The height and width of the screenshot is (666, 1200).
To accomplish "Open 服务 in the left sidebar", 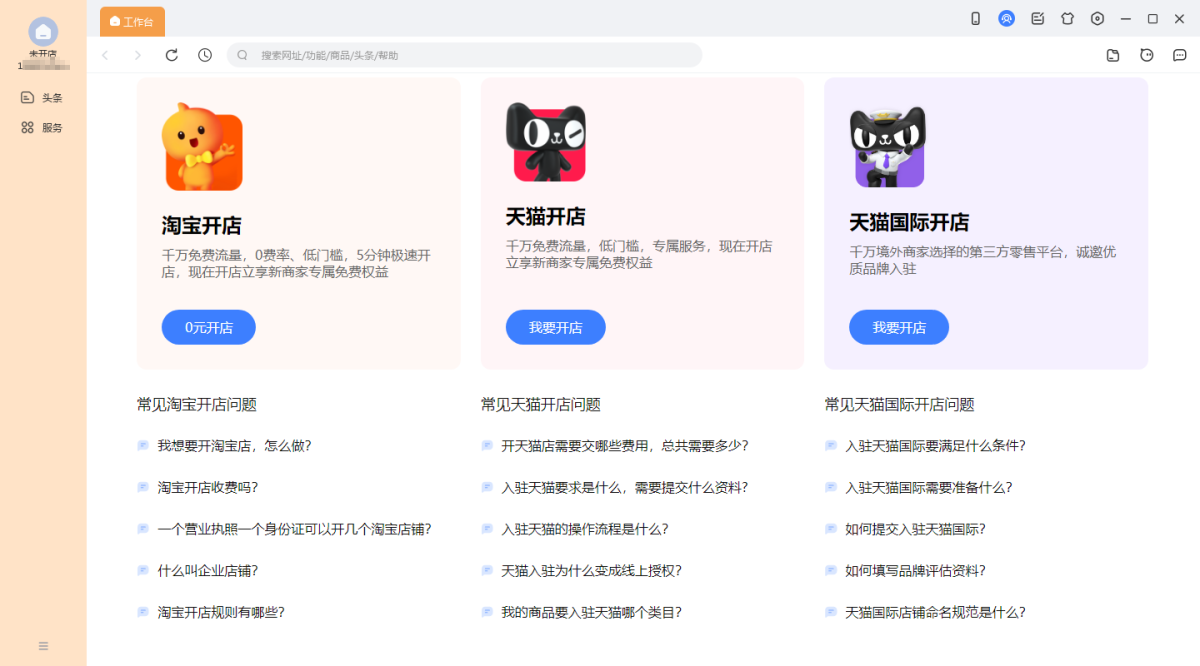I will tap(42, 128).
